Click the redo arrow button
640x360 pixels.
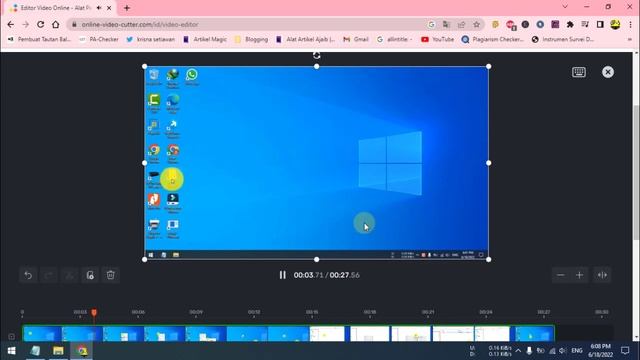(49, 275)
